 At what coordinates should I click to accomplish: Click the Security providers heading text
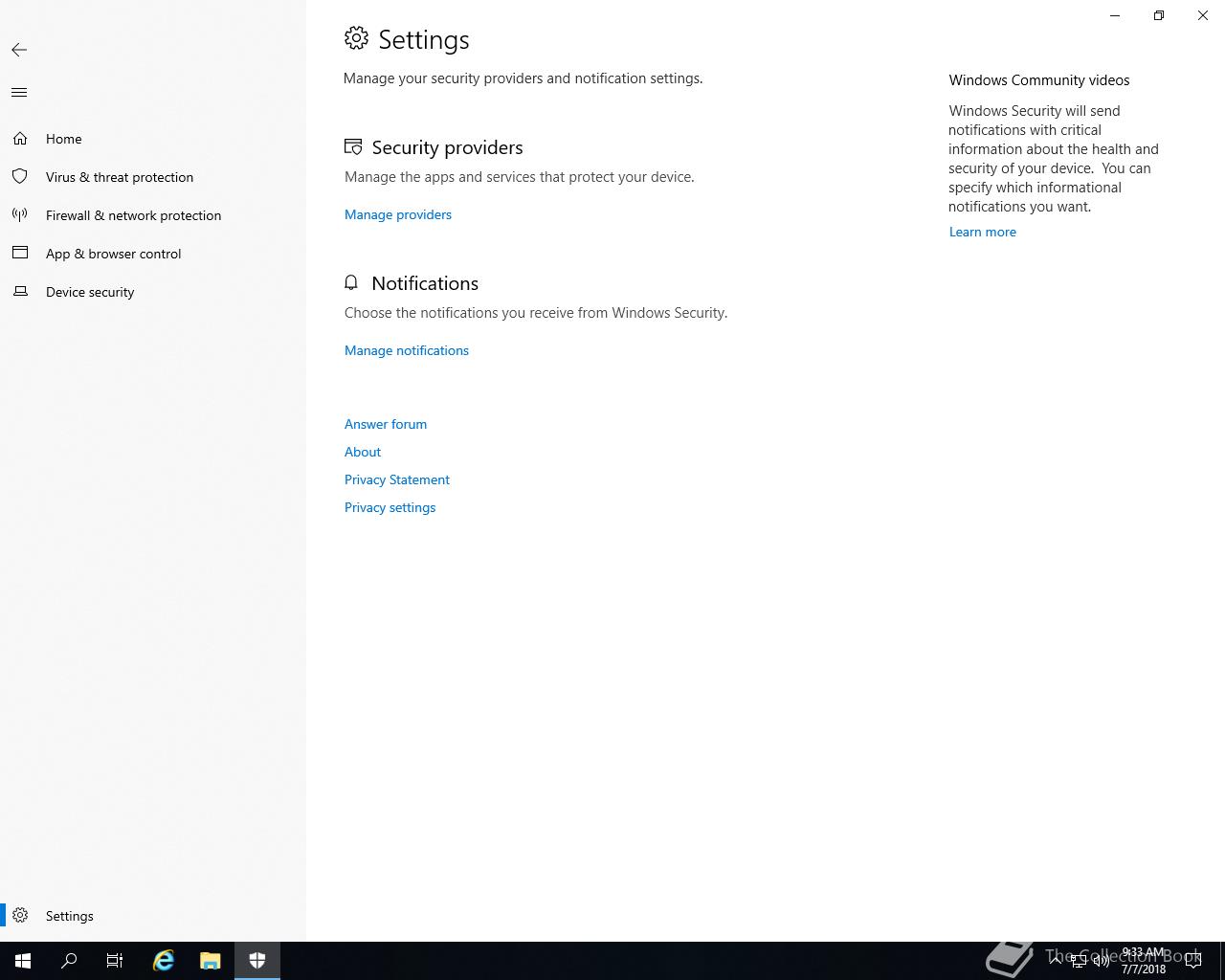coord(447,147)
